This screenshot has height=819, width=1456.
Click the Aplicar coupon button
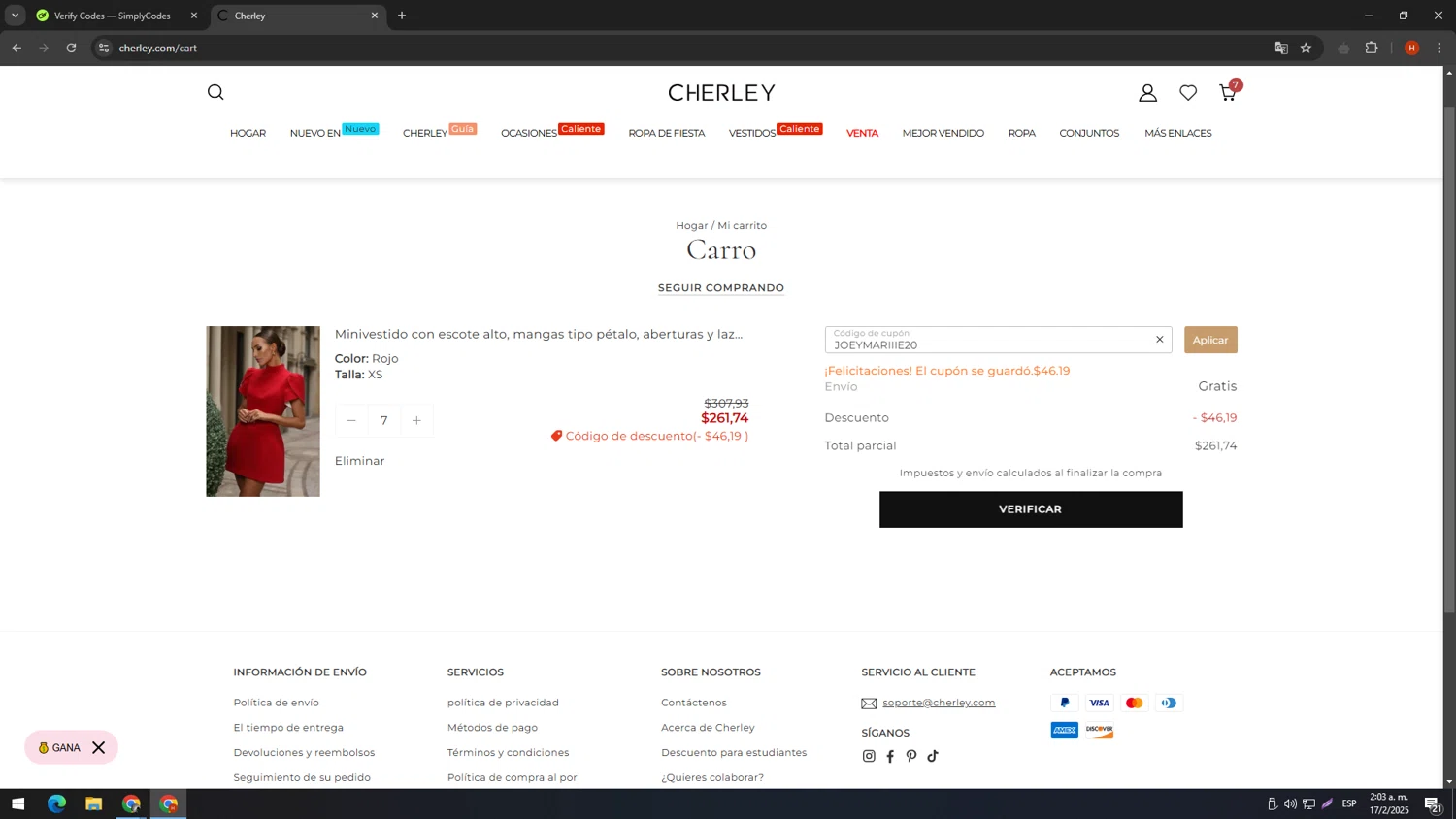[x=1210, y=340]
